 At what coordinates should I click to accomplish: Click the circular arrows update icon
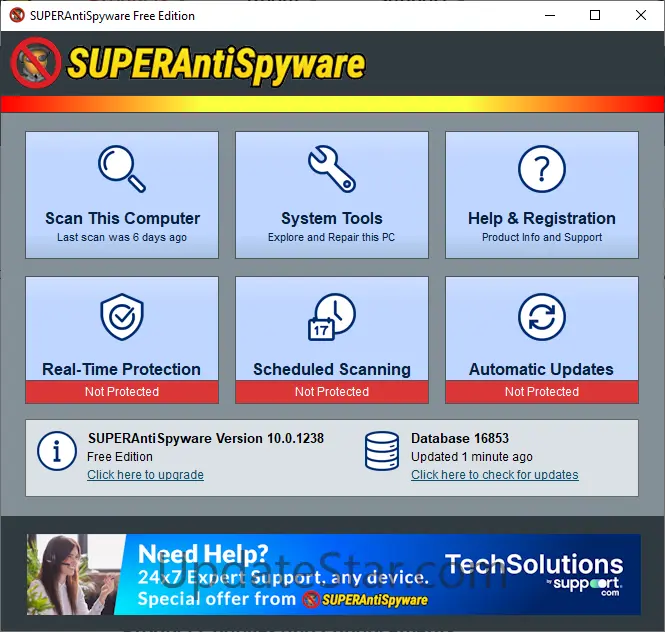(542, 316)
